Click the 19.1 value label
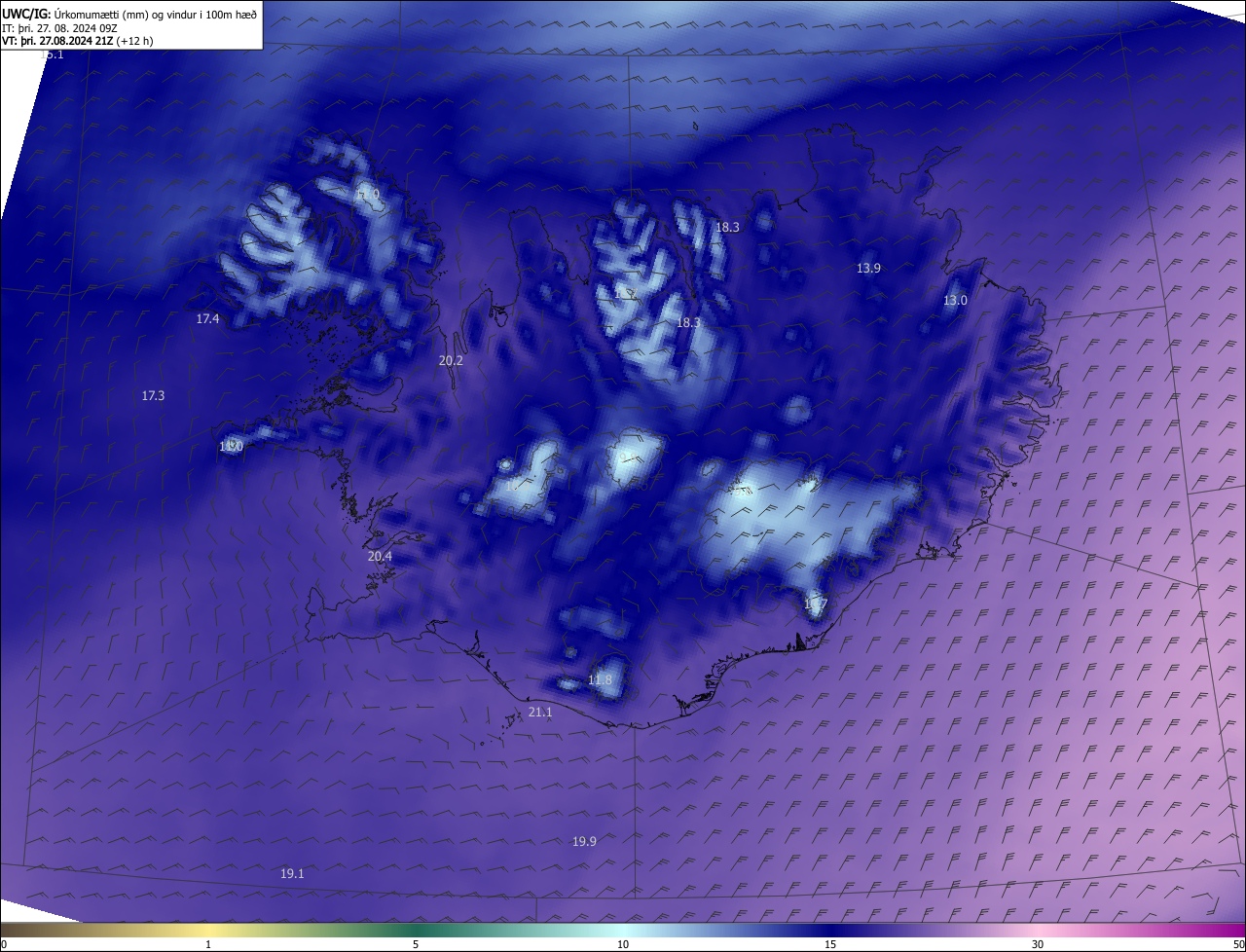The height and width of the screenshot is (952, 1246). pyautogui.click(x=292, y=873)
